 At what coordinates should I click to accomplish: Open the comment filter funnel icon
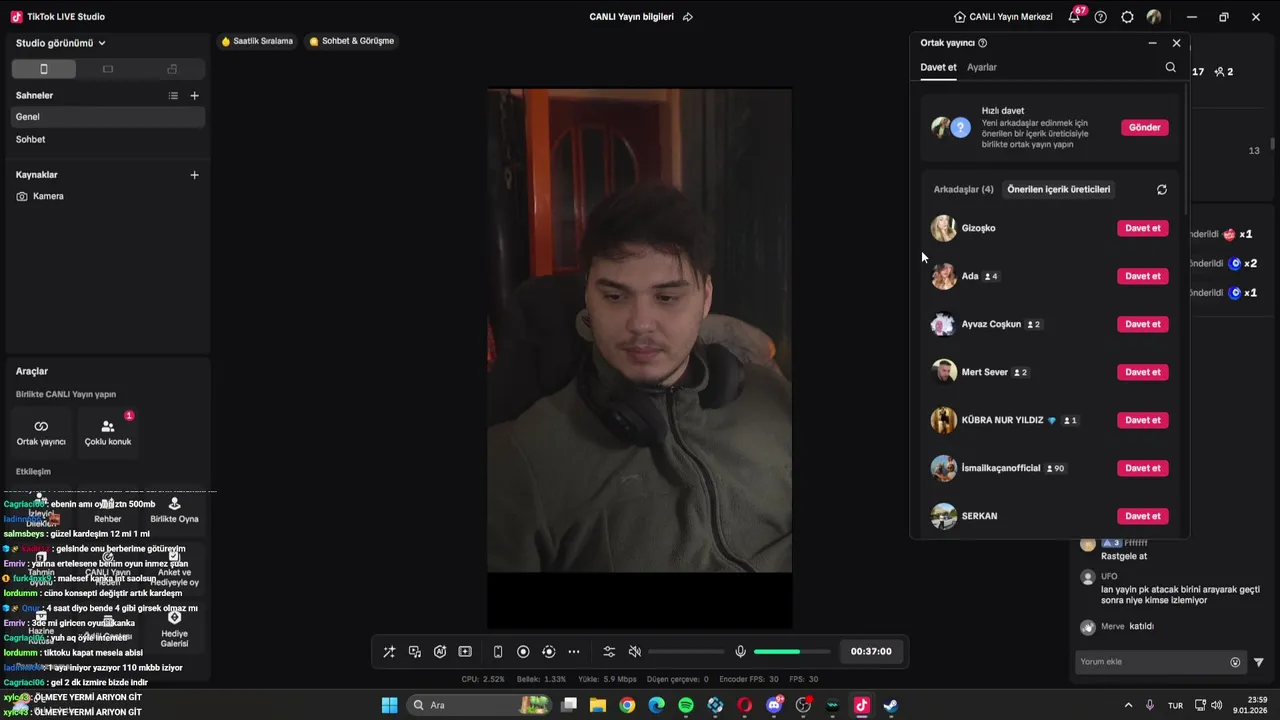(x=1259, y=662)
